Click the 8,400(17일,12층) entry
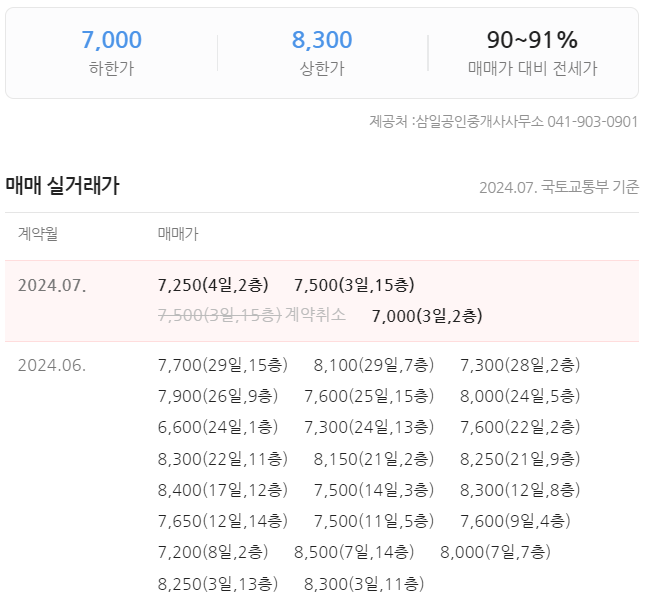The width and height of the screenshot is (646, 592). (x=223, y=490)
